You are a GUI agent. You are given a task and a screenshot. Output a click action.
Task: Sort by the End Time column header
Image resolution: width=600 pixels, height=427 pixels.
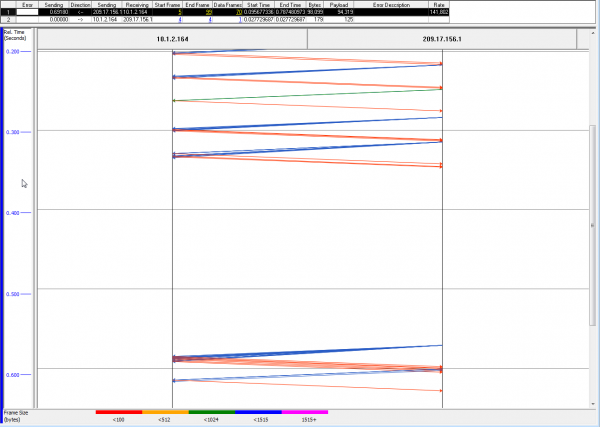click(x=290, y=5)
